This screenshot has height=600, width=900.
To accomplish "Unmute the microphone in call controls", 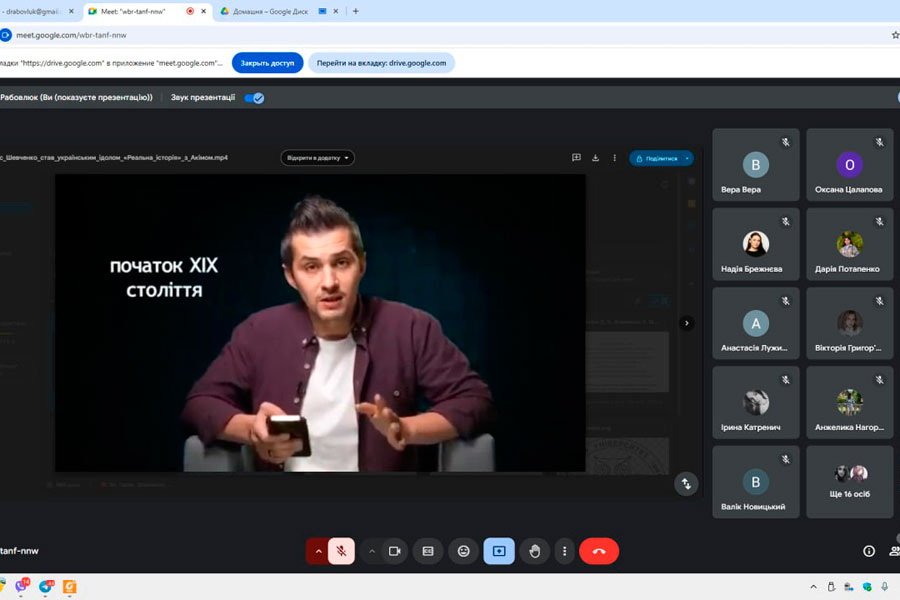I will point(342,551).
